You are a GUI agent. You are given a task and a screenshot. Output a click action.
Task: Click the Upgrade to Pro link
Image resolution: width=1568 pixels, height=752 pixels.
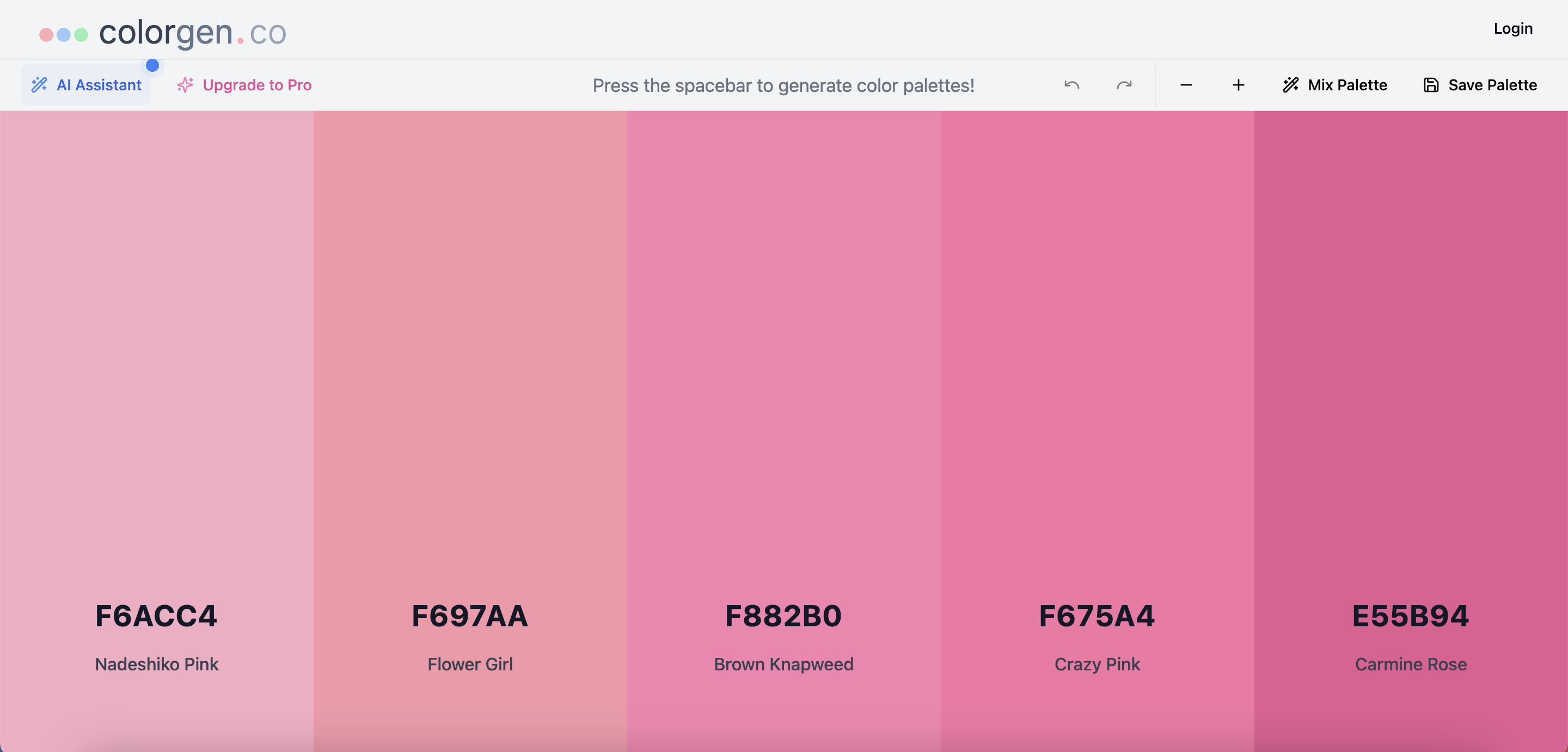coord(256,85)
